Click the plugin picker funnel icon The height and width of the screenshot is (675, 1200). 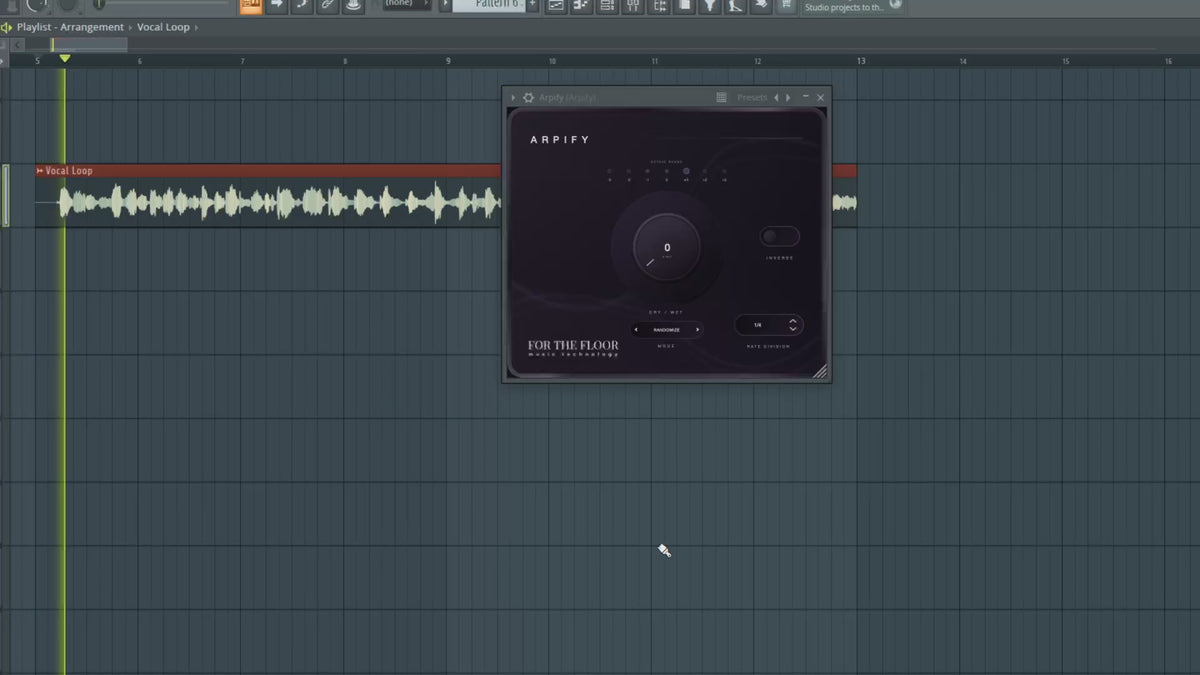coord(709,6)
